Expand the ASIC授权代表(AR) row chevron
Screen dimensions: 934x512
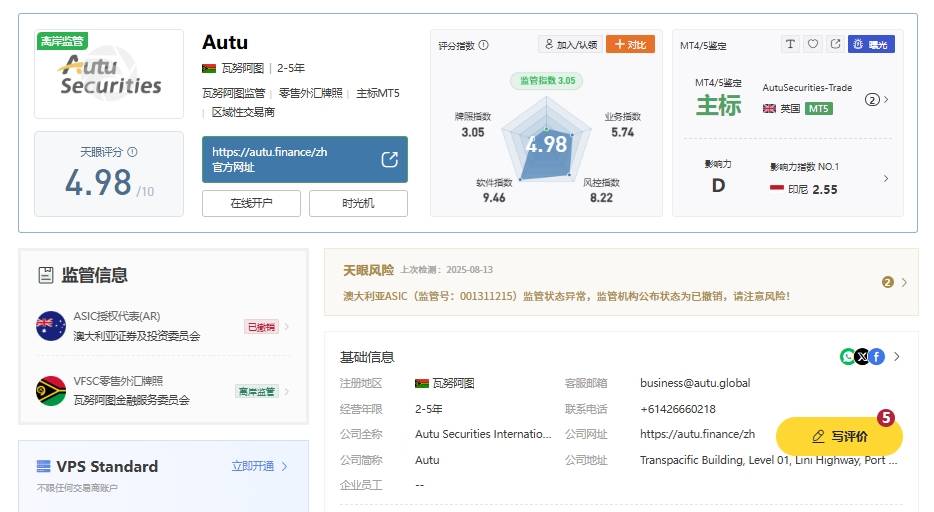287,326
